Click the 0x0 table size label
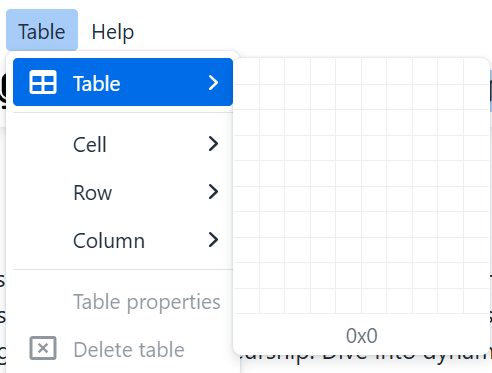The height and width of the screenshot is (373, 492). pos(362,335)
